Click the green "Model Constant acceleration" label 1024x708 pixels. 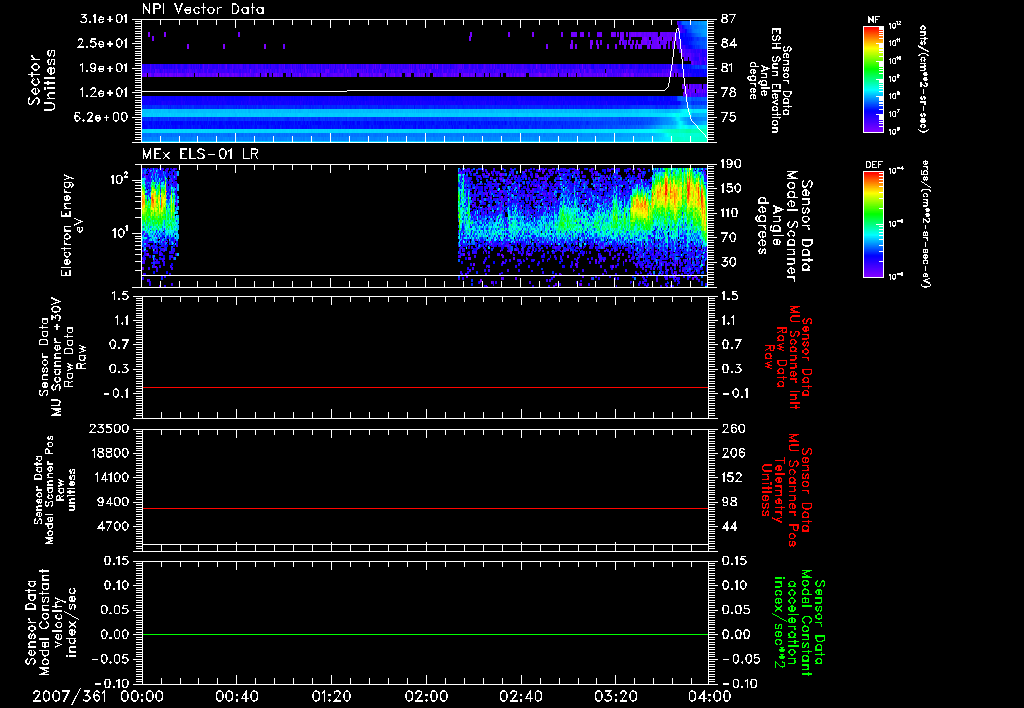tap(799, 622)
